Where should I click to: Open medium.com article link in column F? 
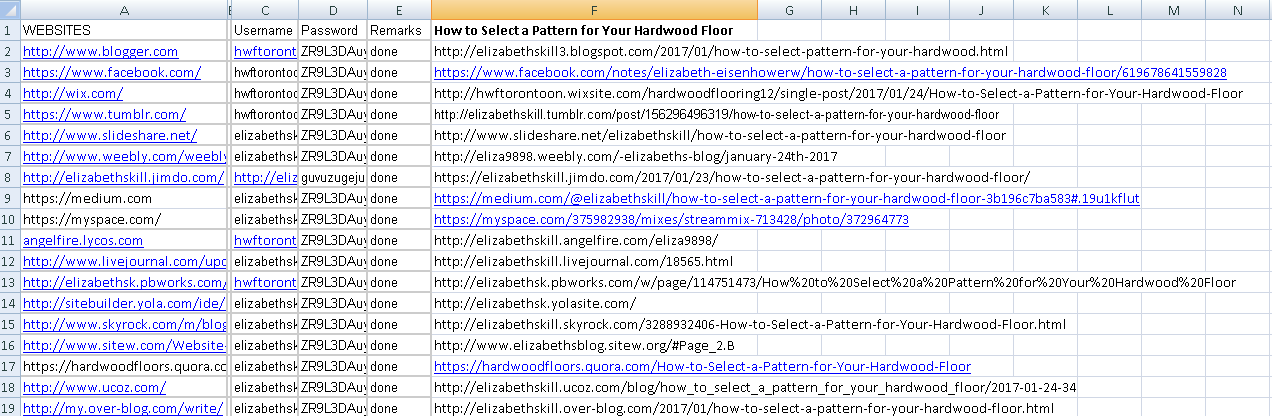coord(786,198)
